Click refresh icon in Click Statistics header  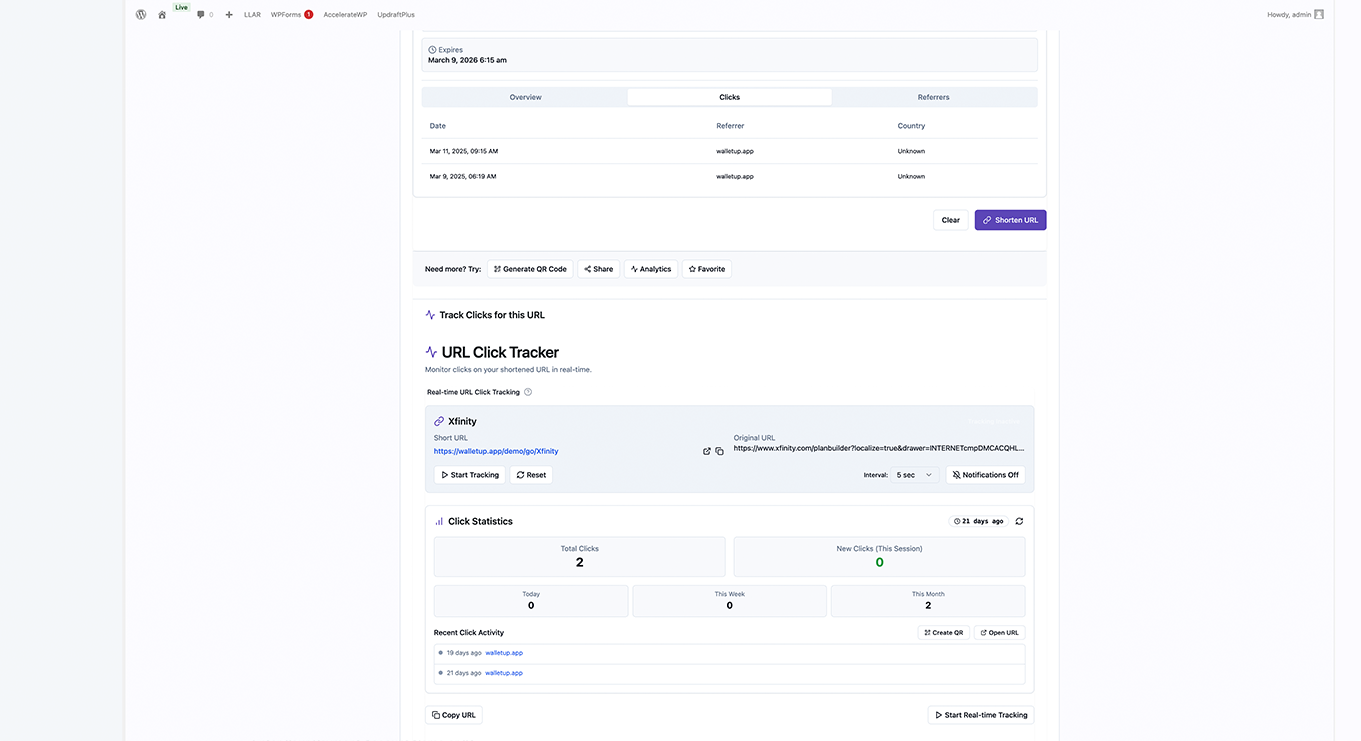click(x=1019, y=521)
